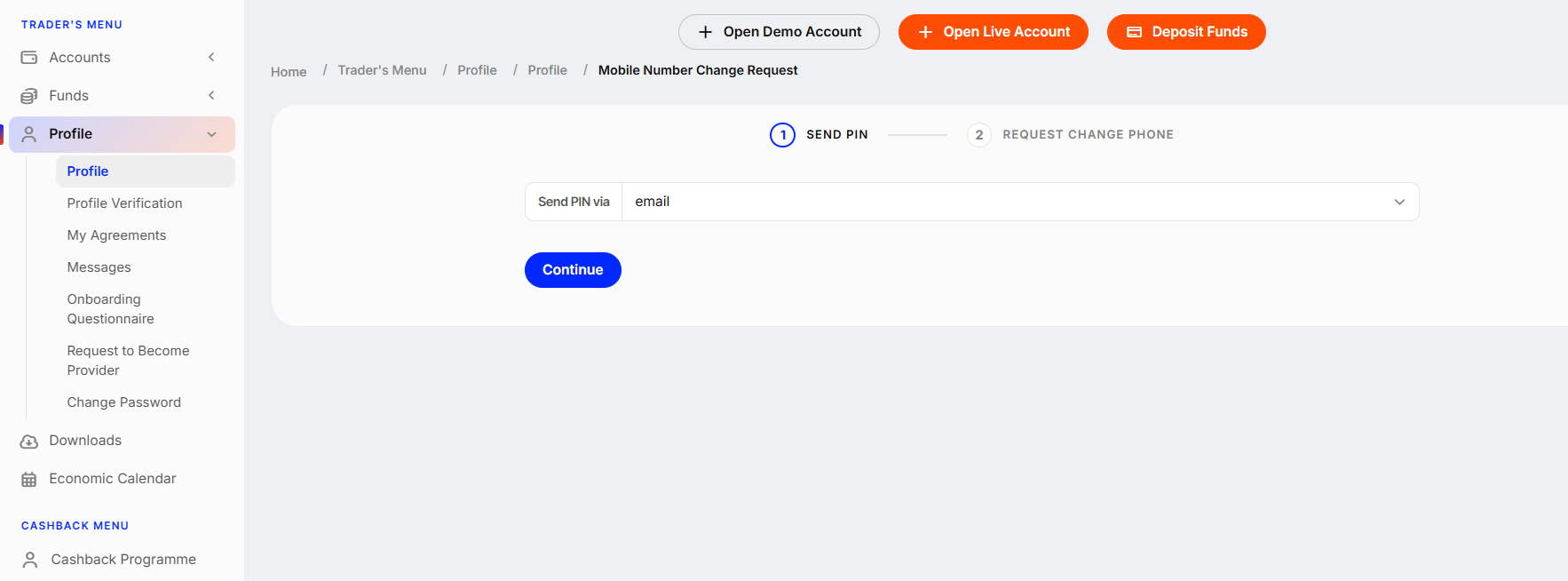This screenshot has width=1568, height=581.
Task: Click the Profile person icon in sidebar
Action: [29, 134]
